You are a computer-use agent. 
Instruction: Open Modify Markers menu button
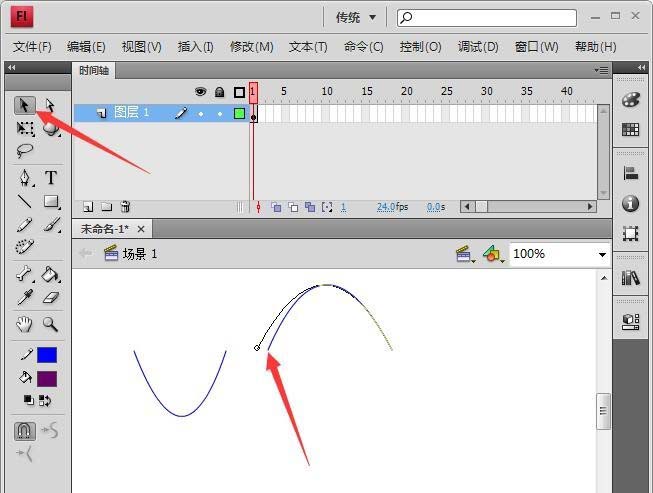327,207
